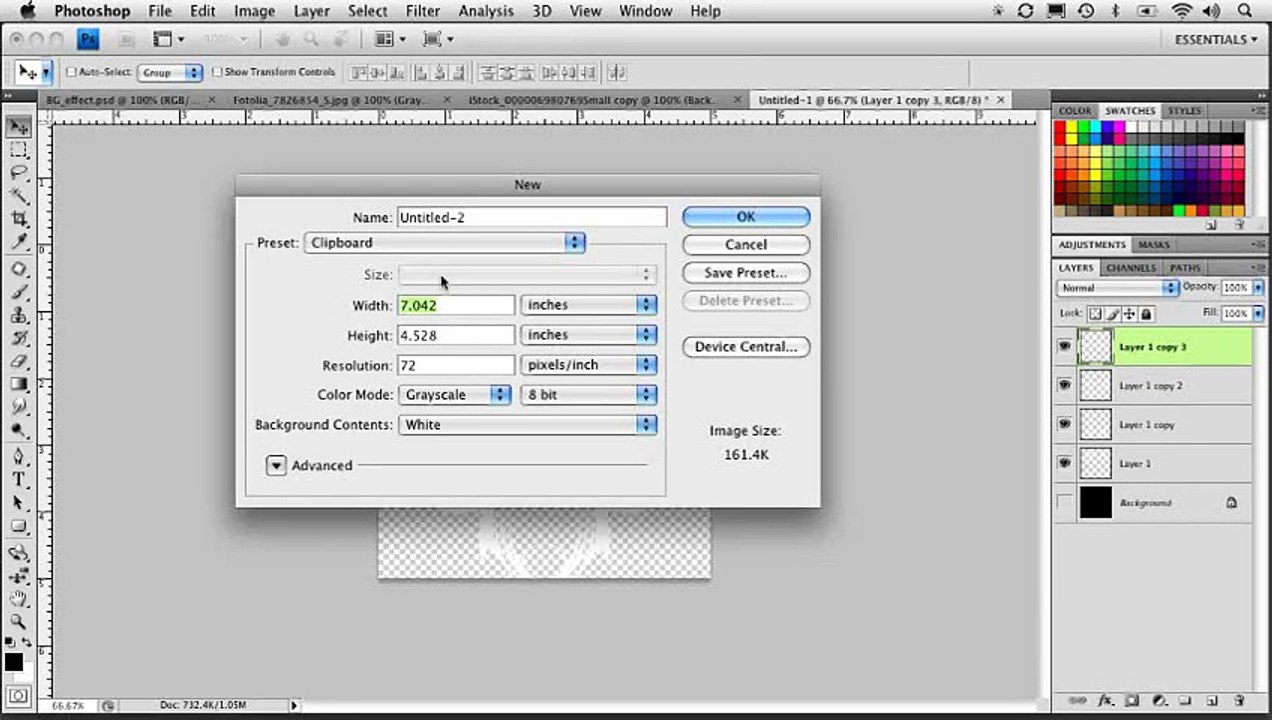Click Device Central button
Viewport: 1272px width, 720px height.
tap(746, 347)
